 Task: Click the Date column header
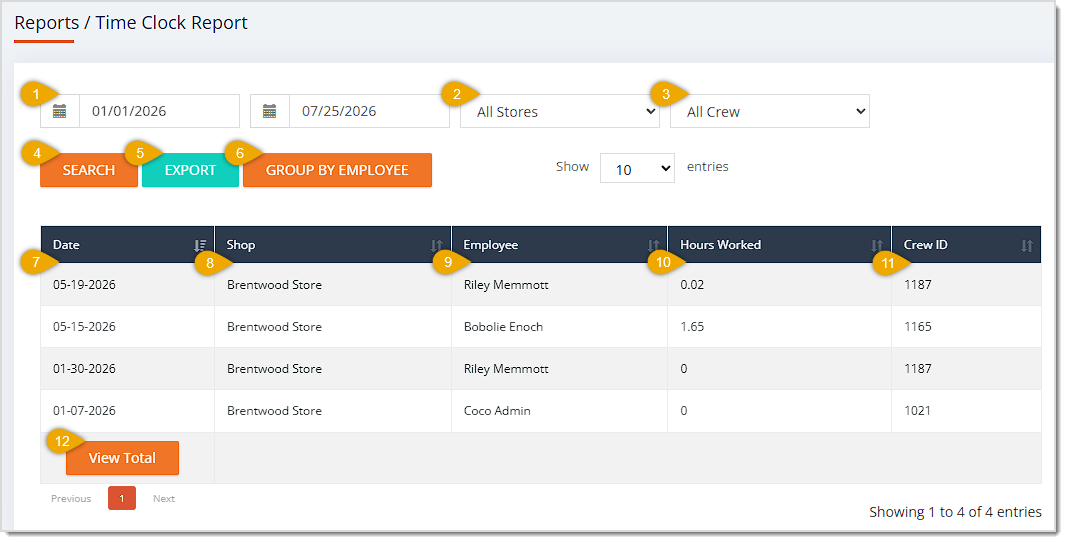click(x=128, y=245)
